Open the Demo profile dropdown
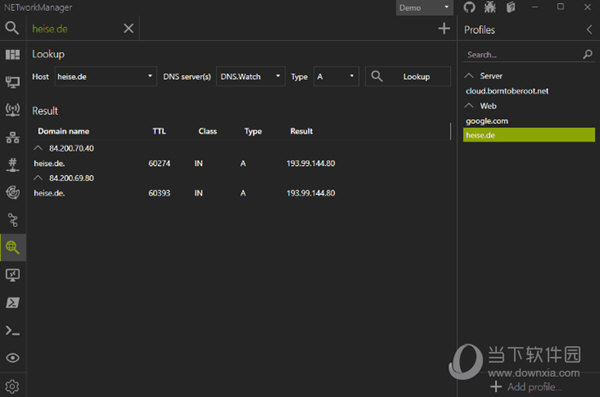The image size is (600, 397). (424, 8)
